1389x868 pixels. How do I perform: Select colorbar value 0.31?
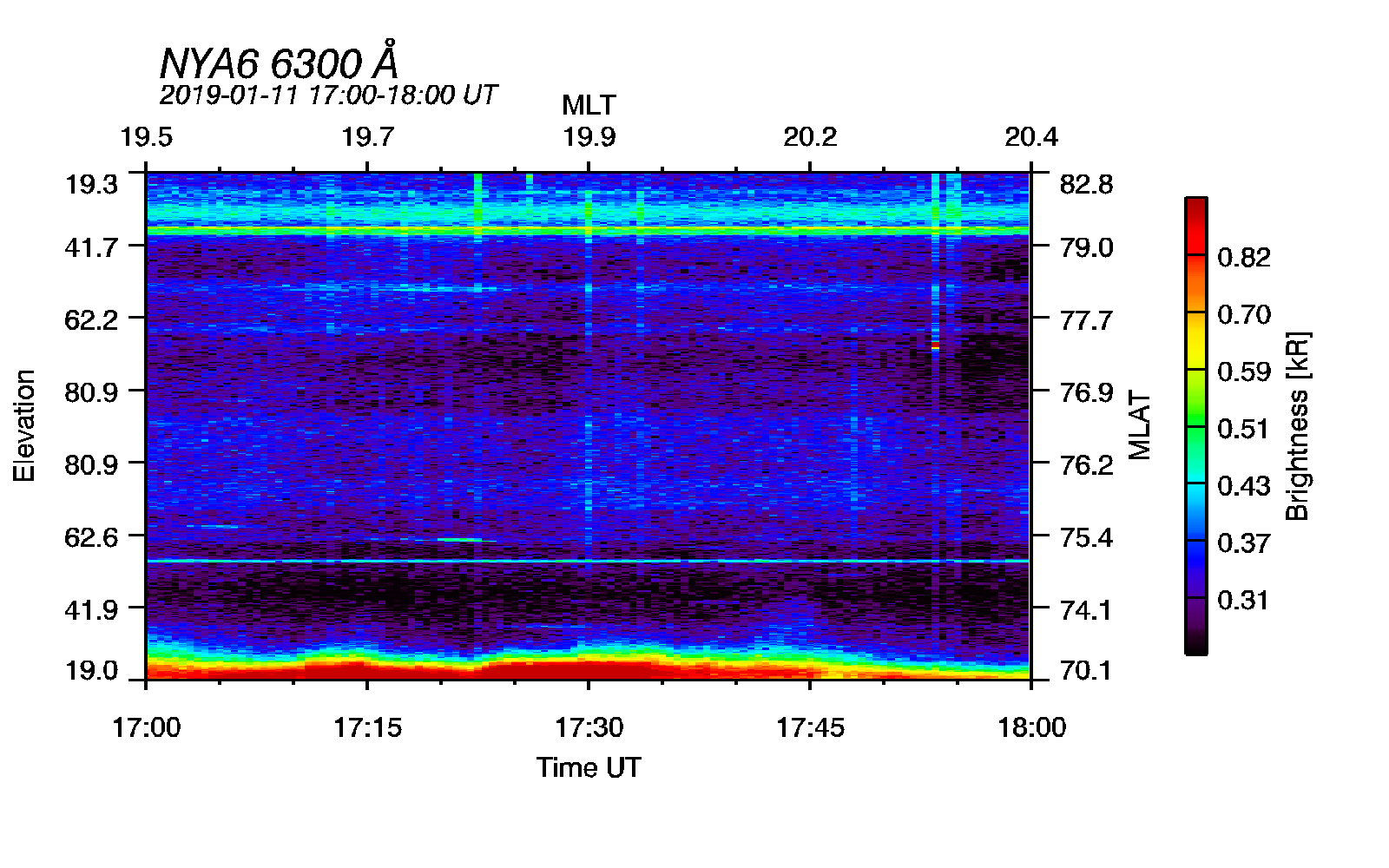[x=1244, y=600]
